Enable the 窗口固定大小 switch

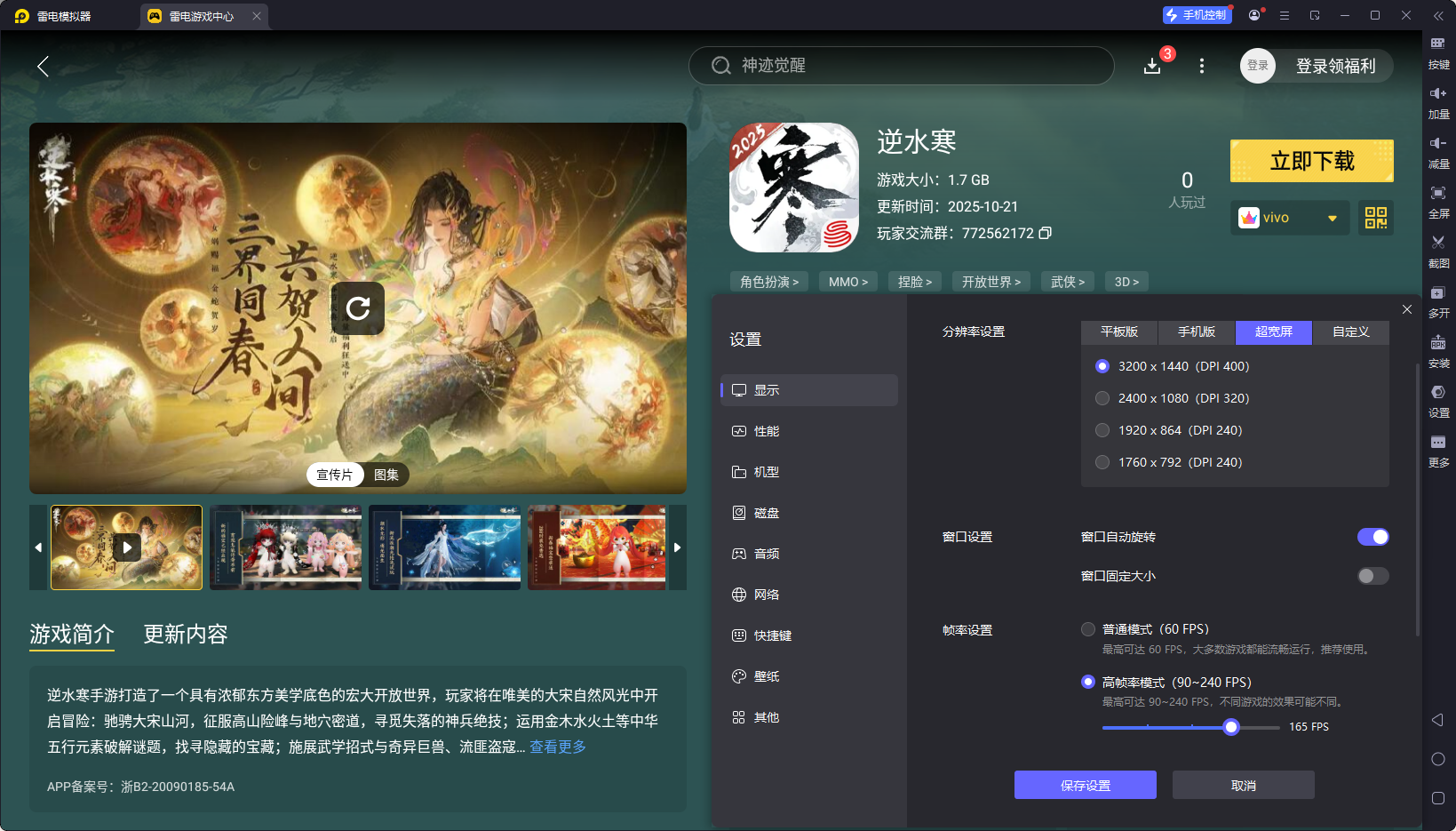coord(1373,576)
